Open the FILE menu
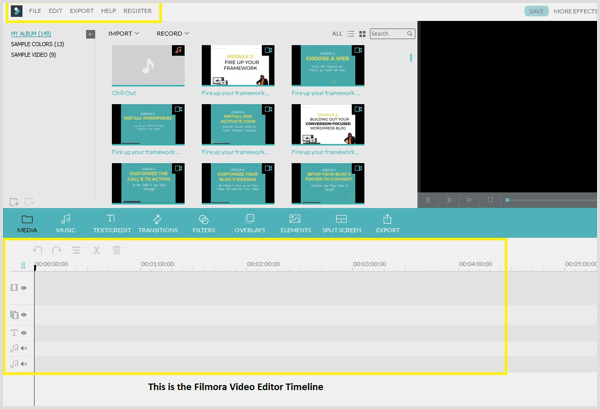 point(35,11)
